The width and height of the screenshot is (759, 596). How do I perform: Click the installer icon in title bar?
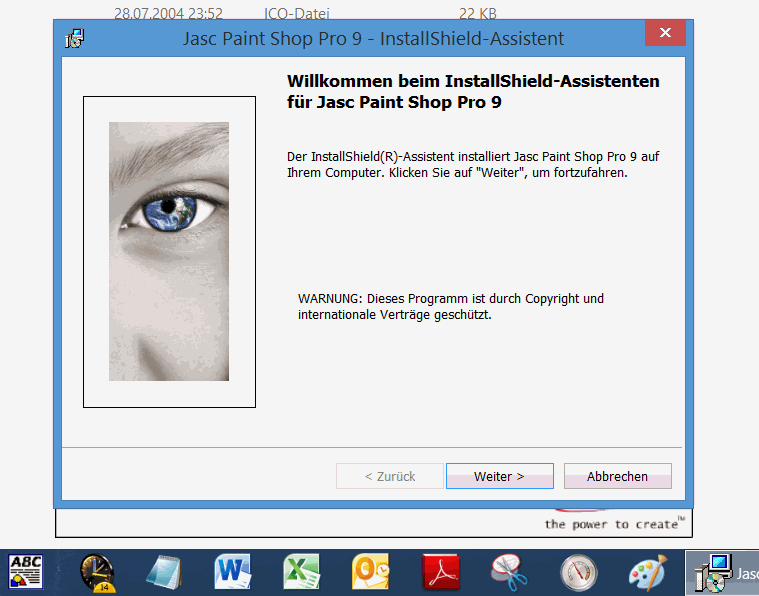pyautogui.click(x=75, y=39)
